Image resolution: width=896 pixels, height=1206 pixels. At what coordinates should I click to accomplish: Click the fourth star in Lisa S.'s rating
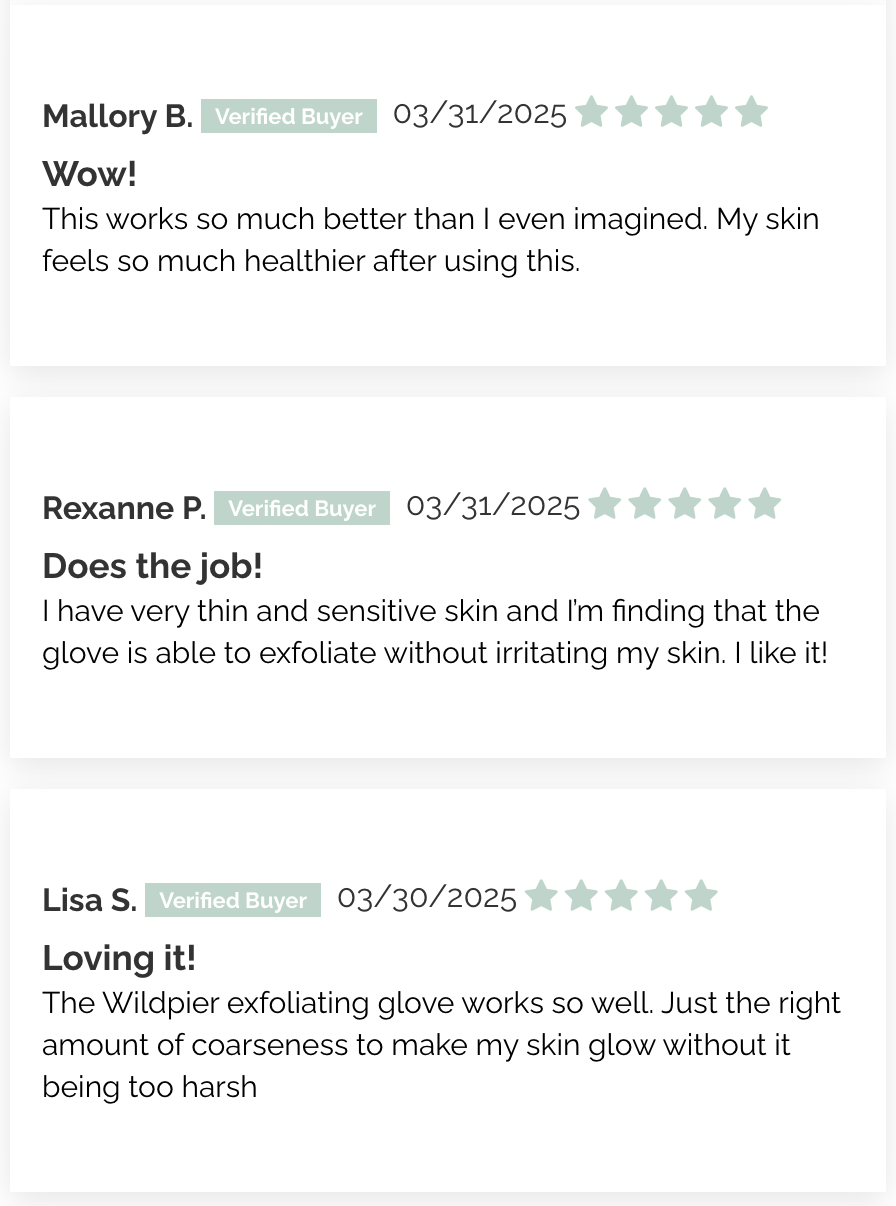coord(661,896)
